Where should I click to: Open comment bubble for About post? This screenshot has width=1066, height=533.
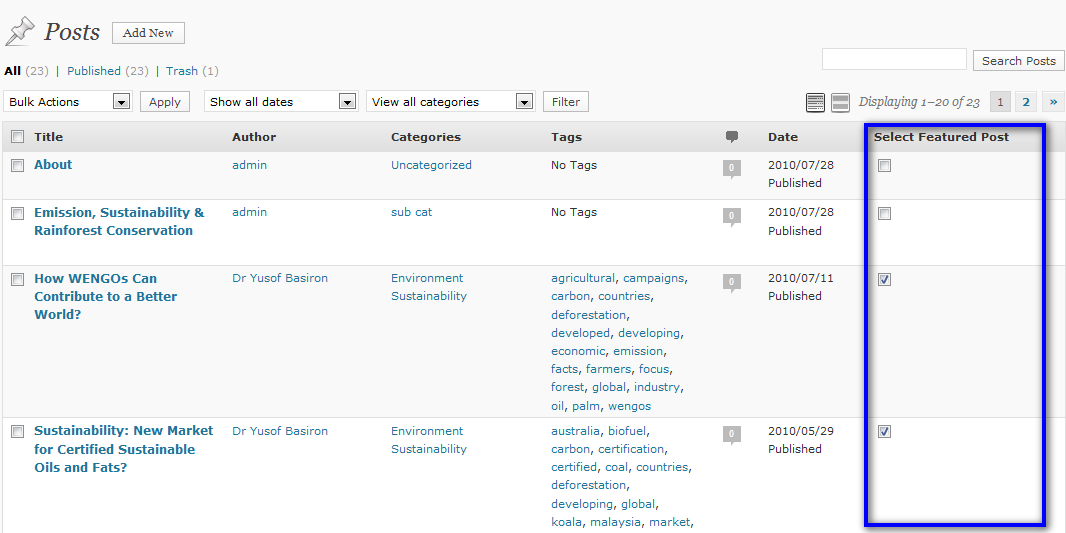732,168
